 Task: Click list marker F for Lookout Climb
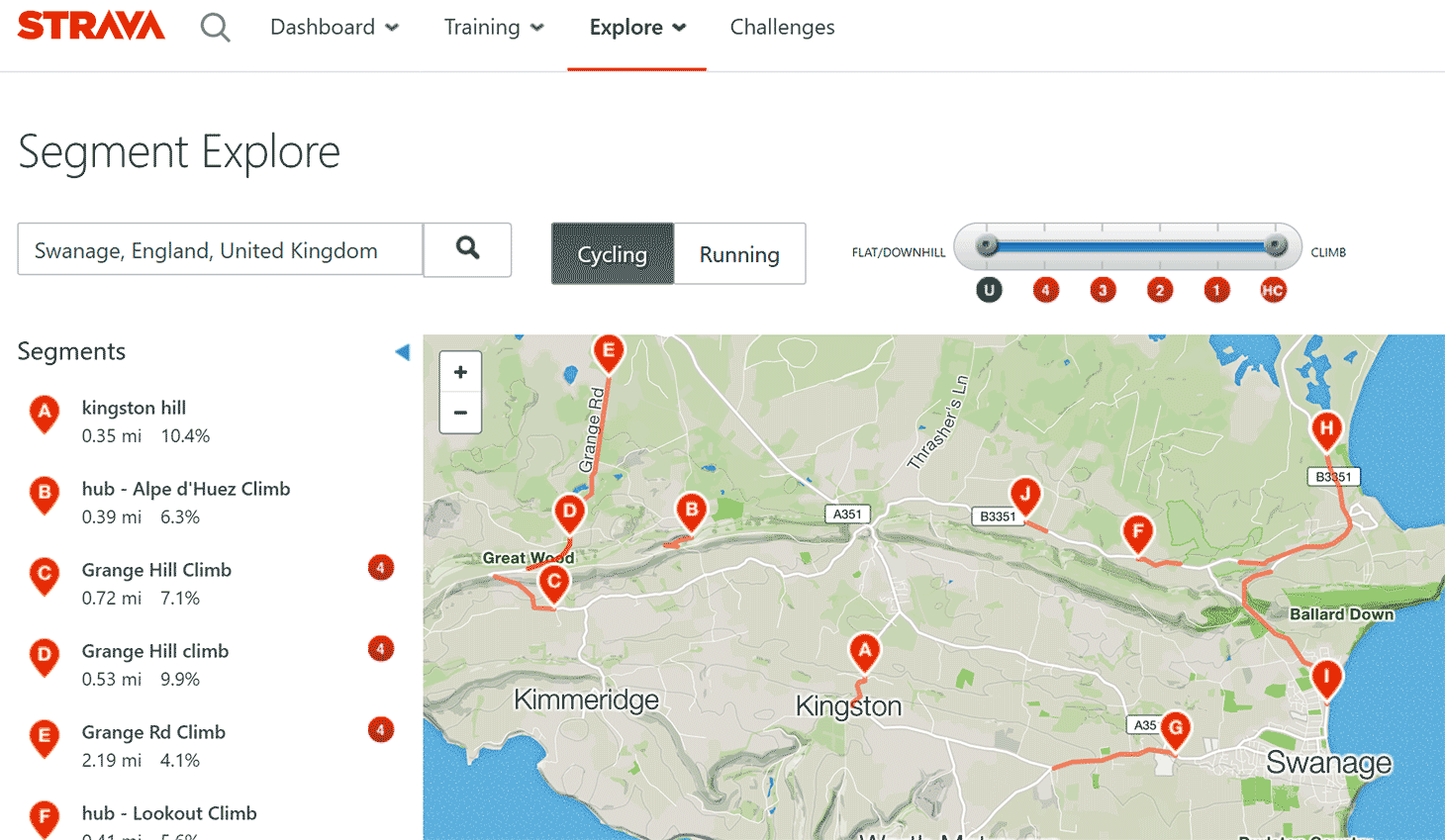45,819
